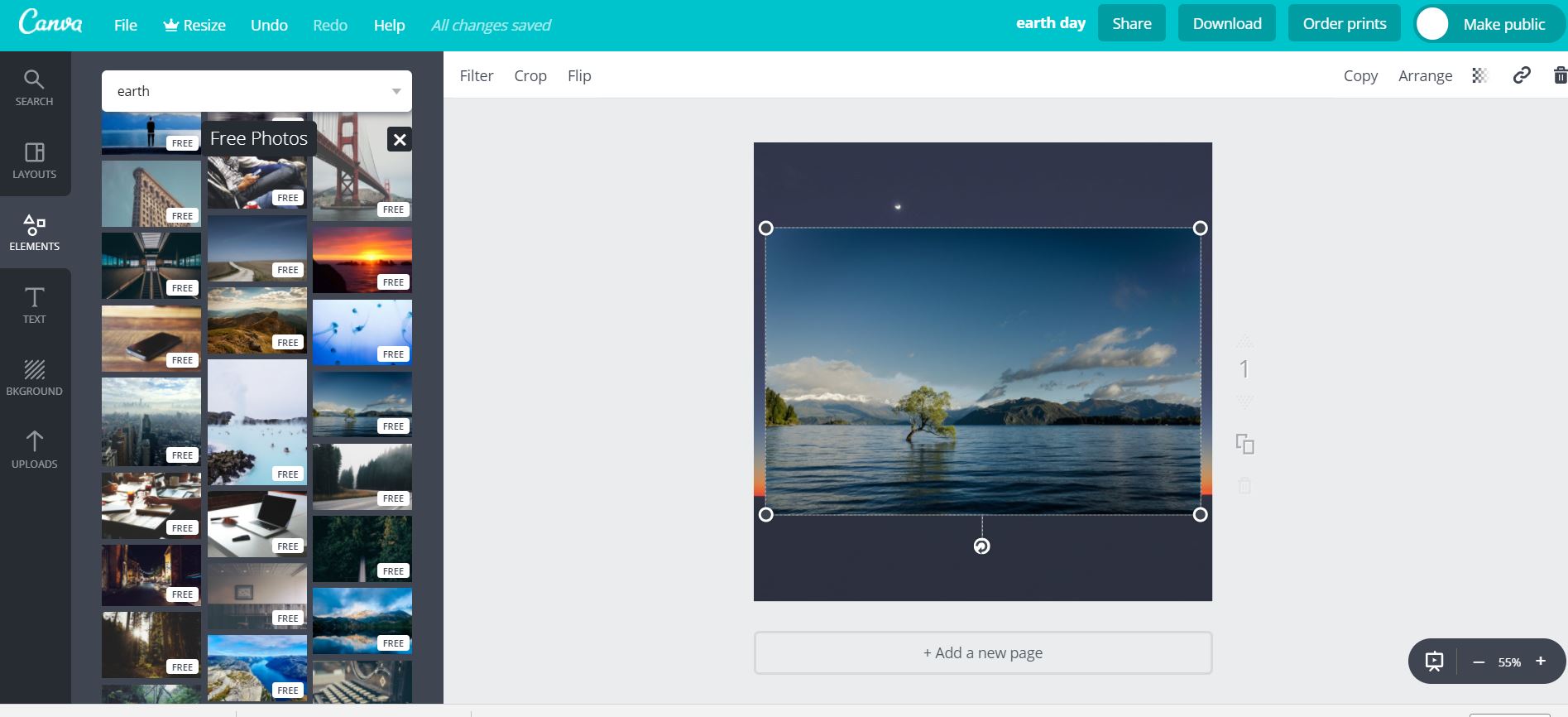Zoom in with the plus button
Image resolution: width=1568 pixels, height=717 pixels.
pos(1541,661)
